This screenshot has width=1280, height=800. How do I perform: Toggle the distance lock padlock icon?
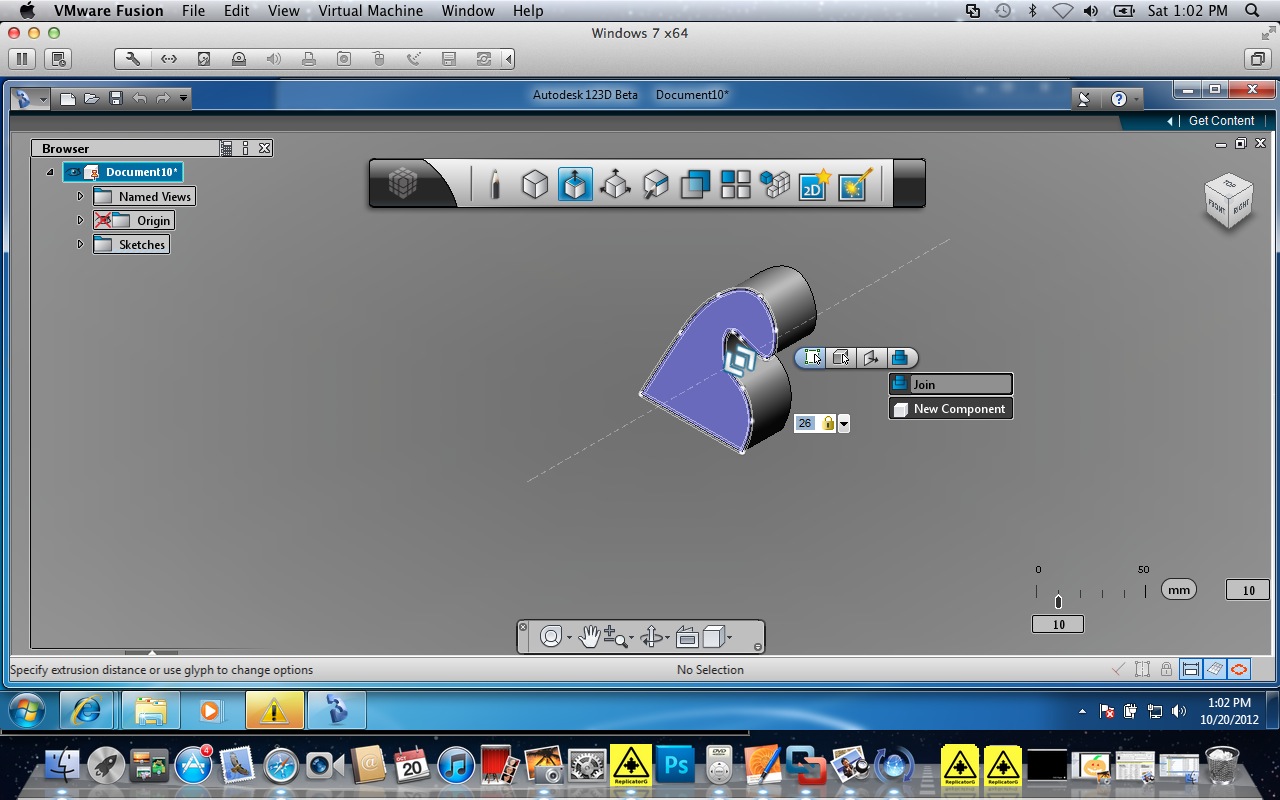(x=828, y=423)
